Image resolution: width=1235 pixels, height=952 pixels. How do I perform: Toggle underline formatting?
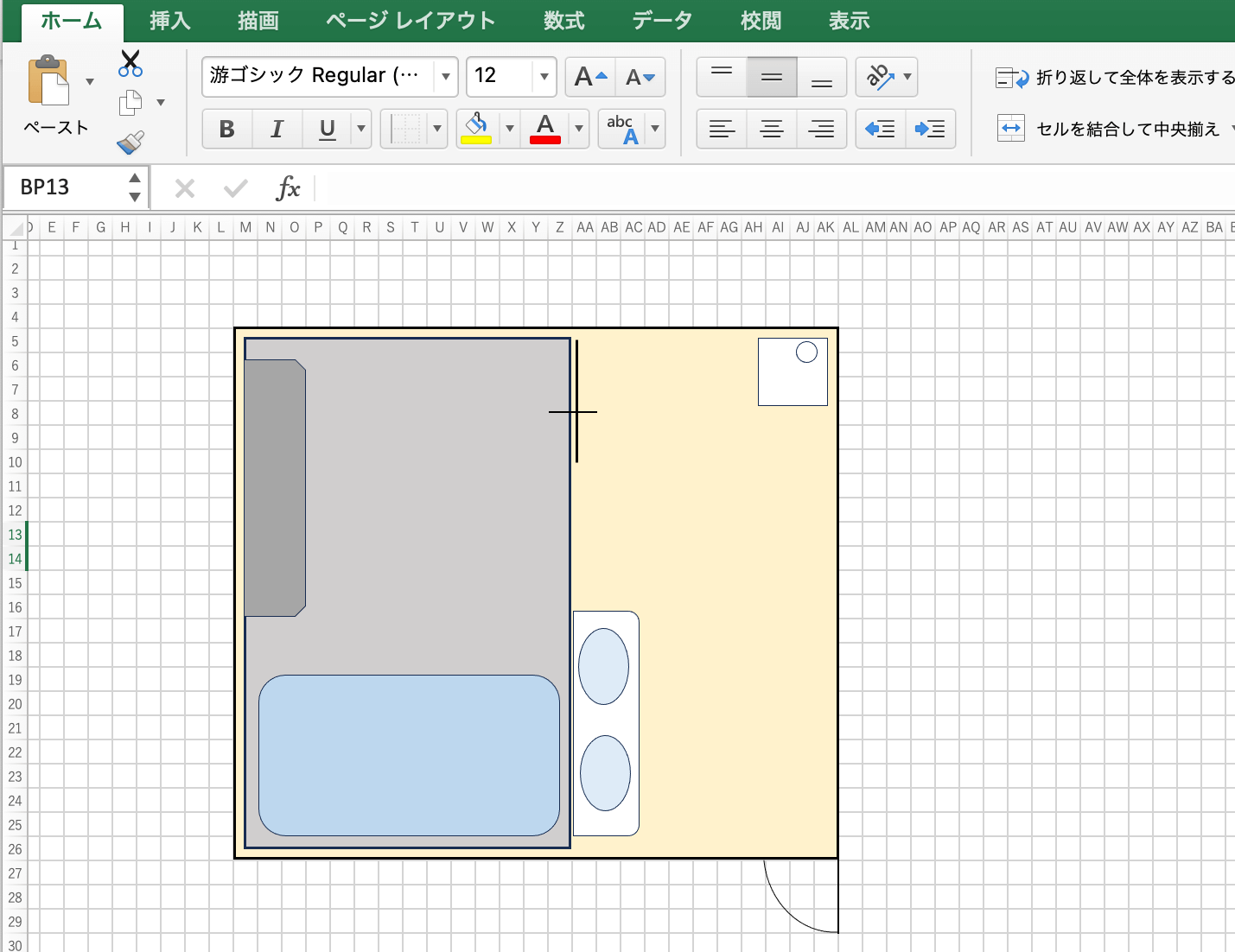327,130
